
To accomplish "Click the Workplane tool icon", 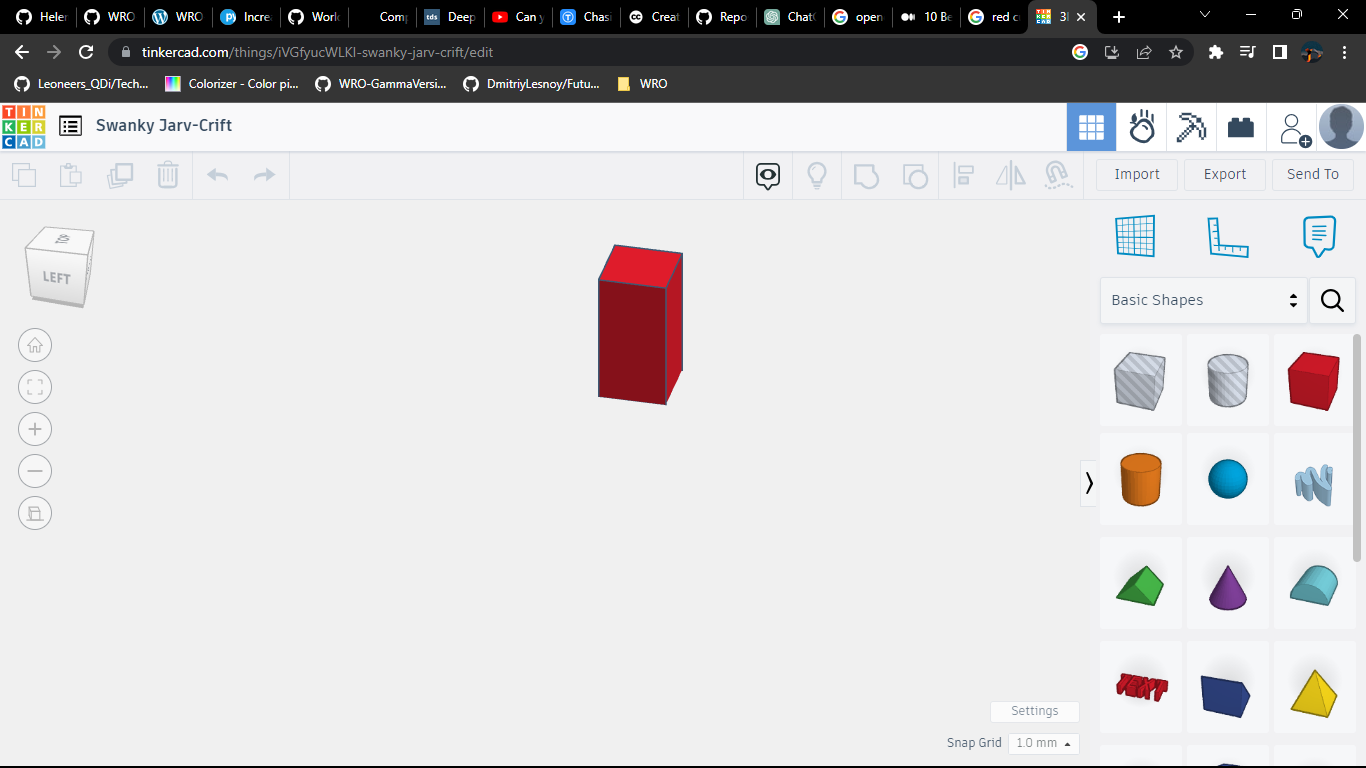I will pyautogui.click(x=1135, y=236).
